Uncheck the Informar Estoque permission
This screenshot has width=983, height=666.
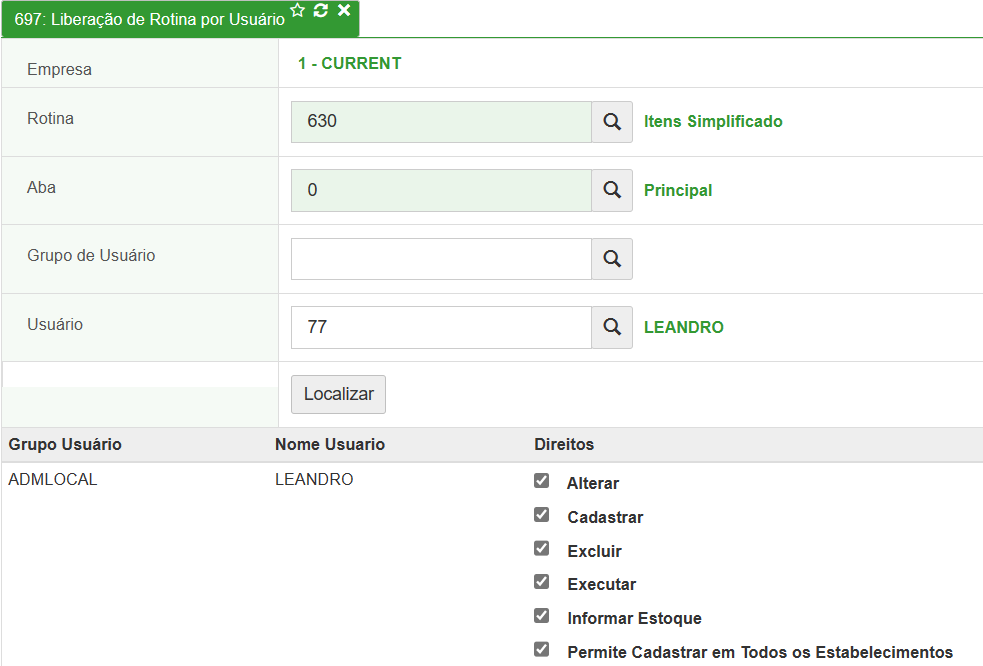[x=542, y=616]
